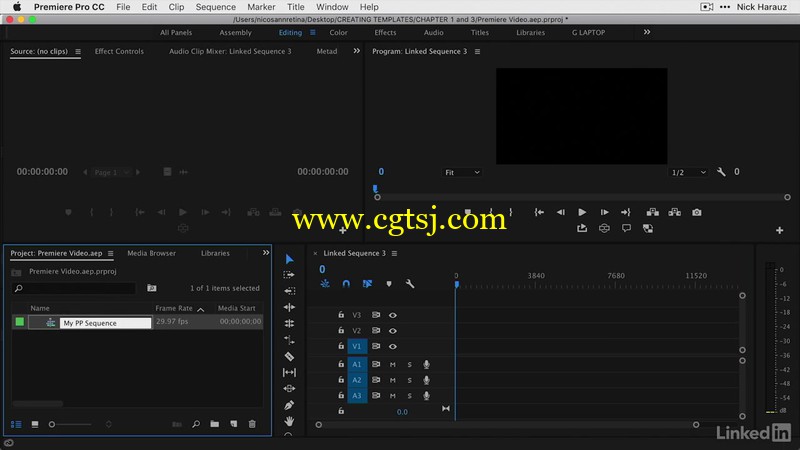Mute audio track A1
The image size is (800, 450).
point(392,365)
